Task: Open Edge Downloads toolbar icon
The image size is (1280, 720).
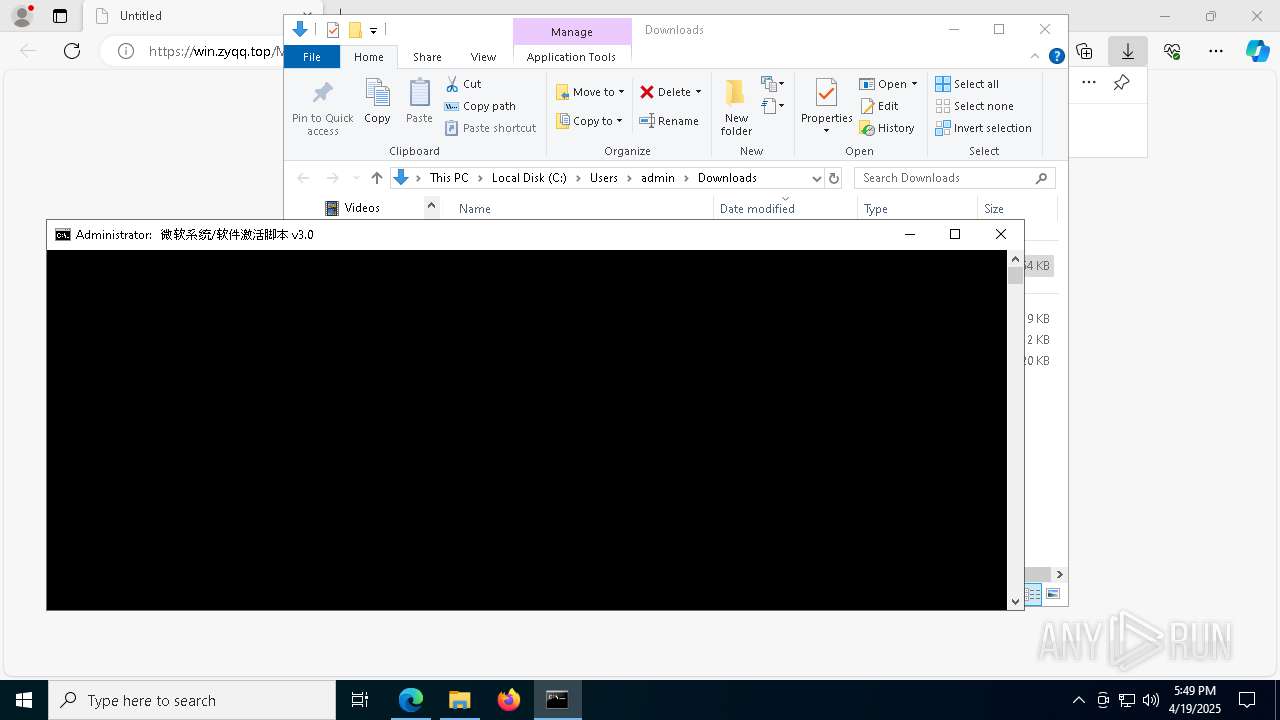Action: click(1128, 51)
